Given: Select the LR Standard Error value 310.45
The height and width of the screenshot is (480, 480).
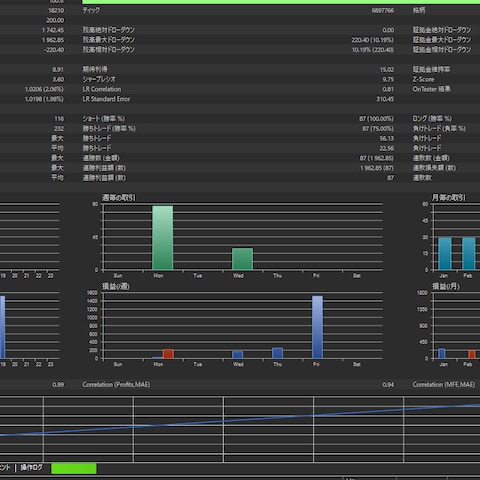Looking at the screenshot, I should [385, 99].
